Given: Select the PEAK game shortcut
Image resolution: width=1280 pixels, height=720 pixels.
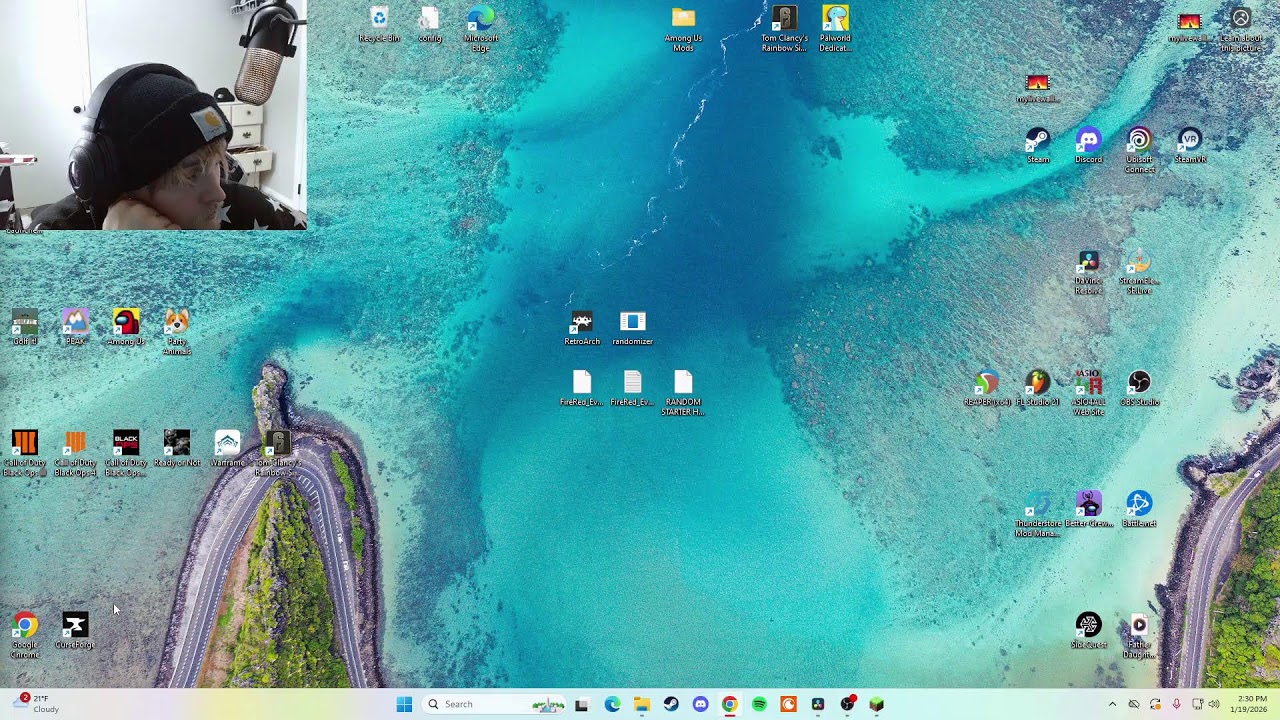Looking at the screenshot, I should [x=75, y=328].
